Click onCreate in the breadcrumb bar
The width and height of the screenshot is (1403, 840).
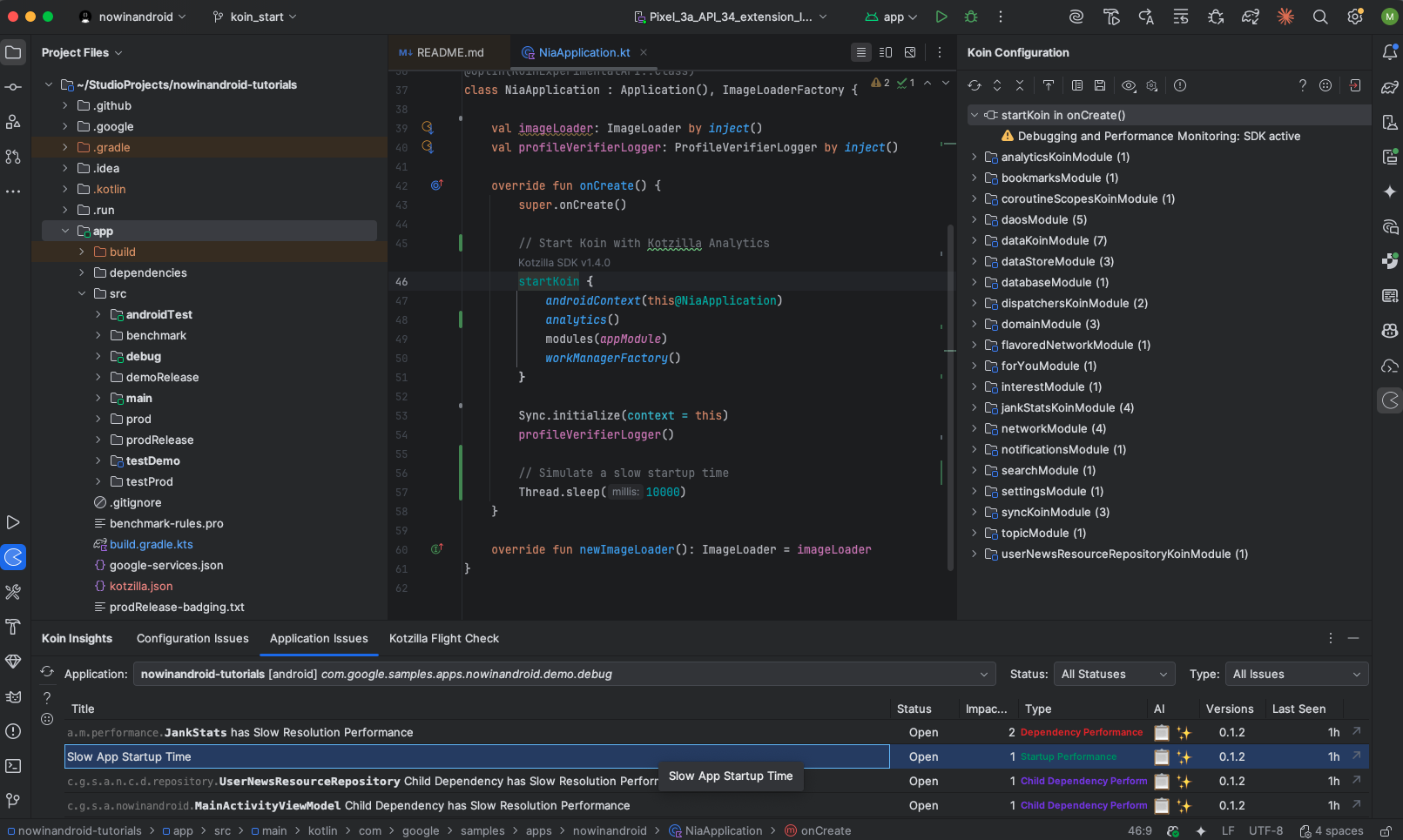point(825,831)
